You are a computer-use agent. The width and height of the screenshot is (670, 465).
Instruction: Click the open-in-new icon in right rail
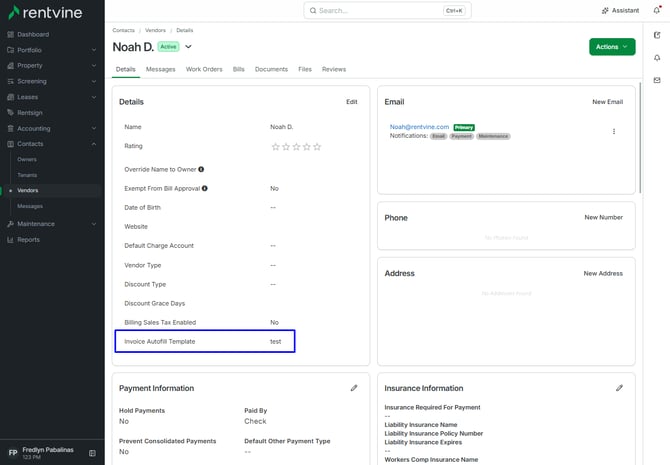click(x=657, y=35)
